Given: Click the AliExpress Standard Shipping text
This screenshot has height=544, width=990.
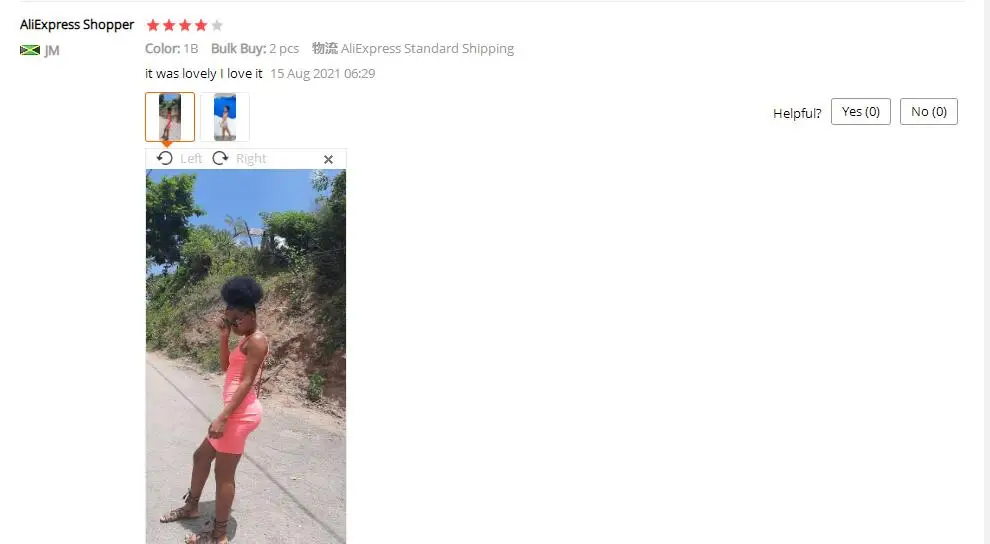Looking at the screenshot, I should [427, 49].
